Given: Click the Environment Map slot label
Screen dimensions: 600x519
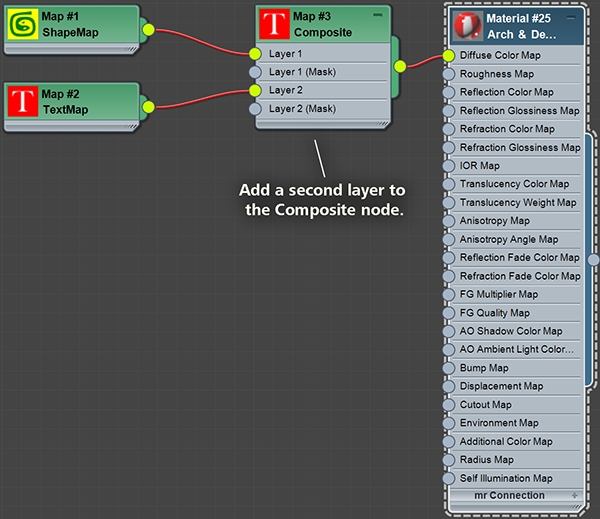Looking at the screenshot, I should point(499,423).
